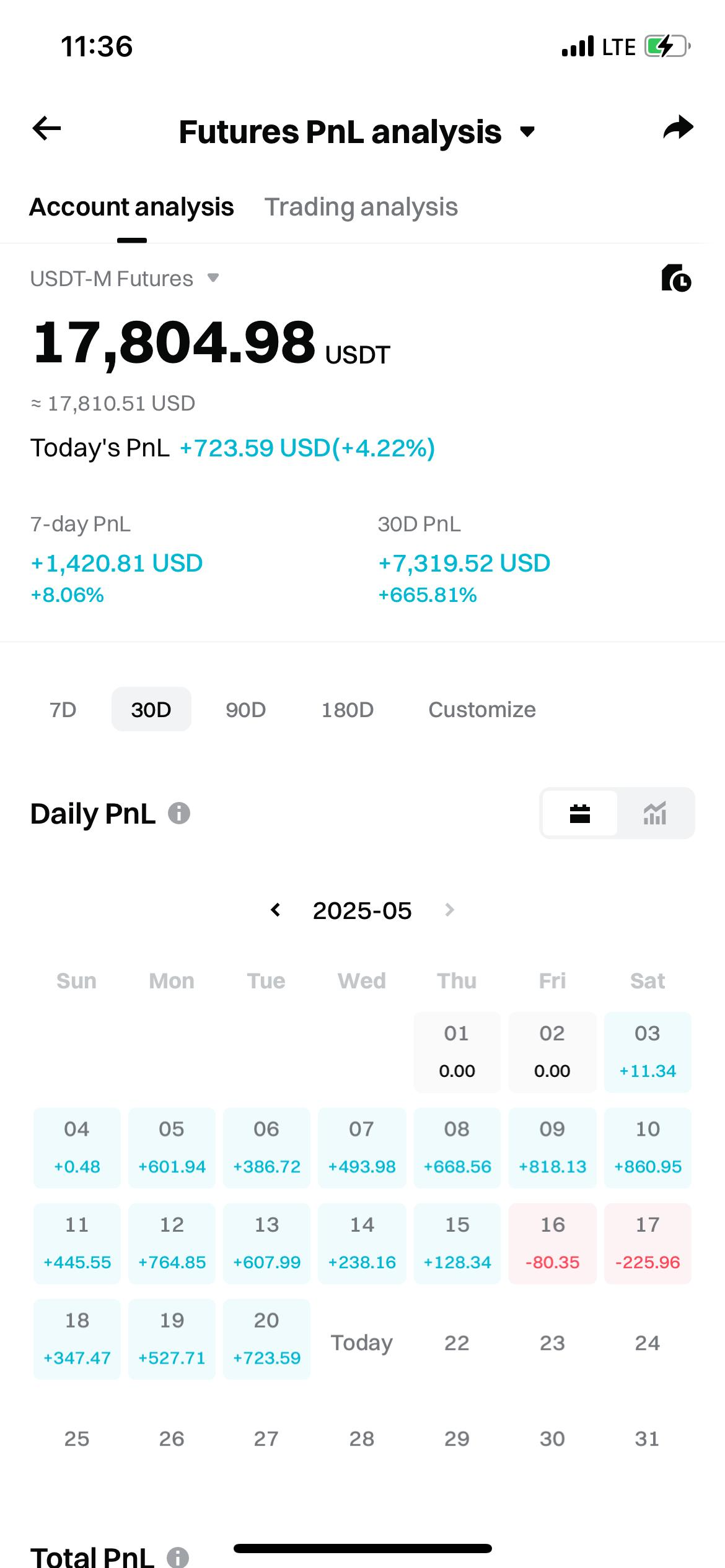Viewport: 725px width, 1568px height.
Task: Tap the Customize range button
Action: point(482,709)
